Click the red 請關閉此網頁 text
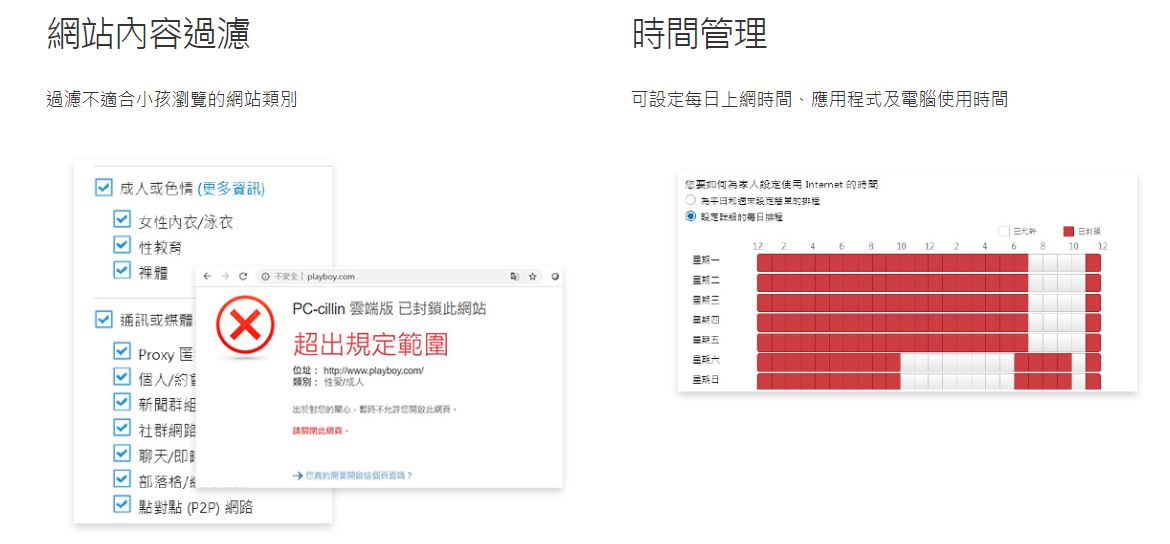The image size is (1170, 544). tap(320, 431)
